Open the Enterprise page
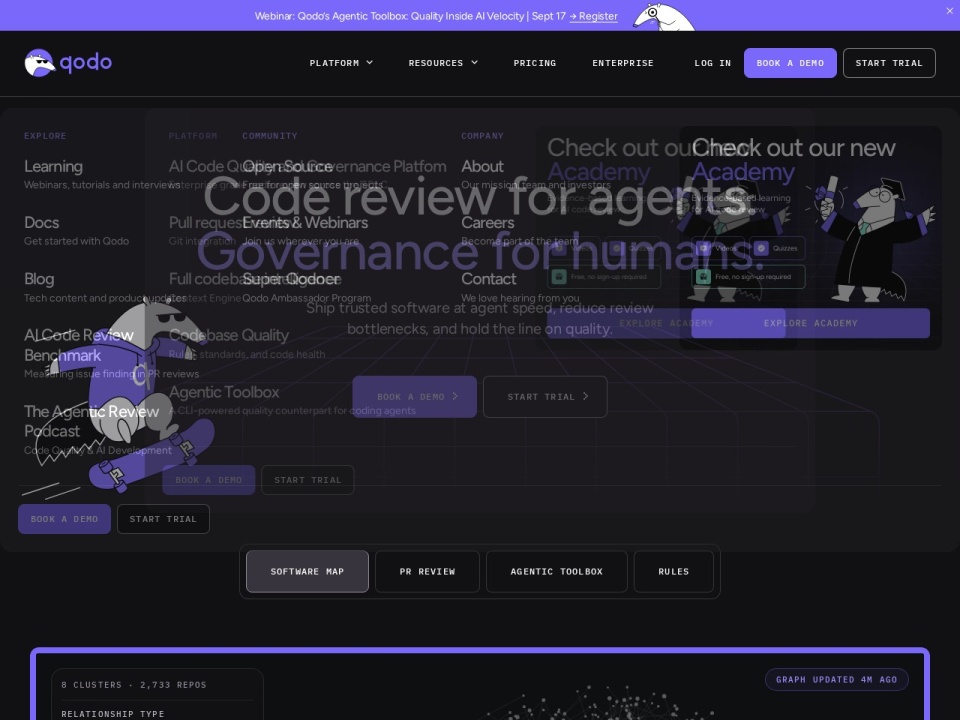The image size is (960, 720). point(623,63)
